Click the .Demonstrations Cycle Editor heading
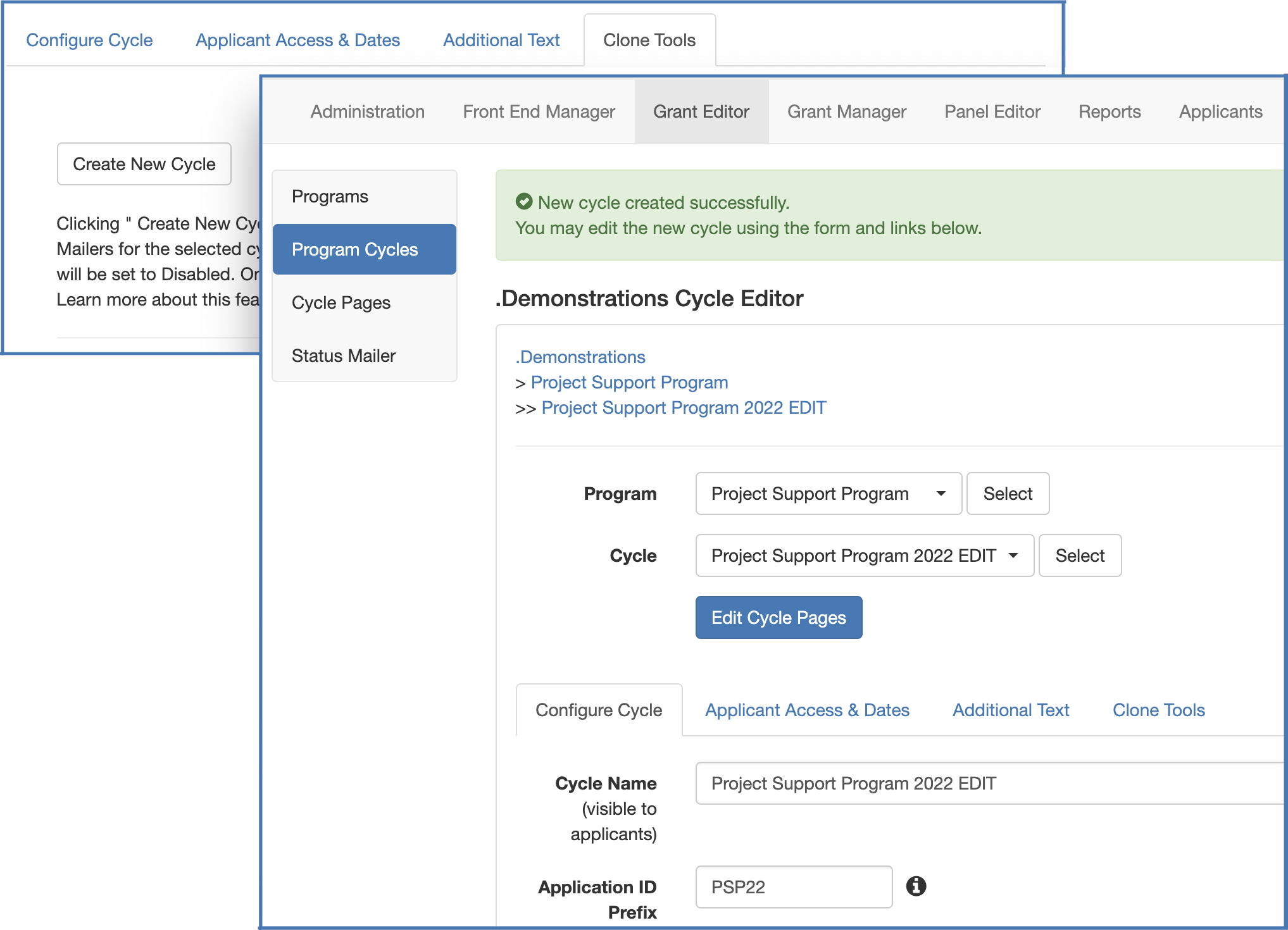The height and width of the screenshot is (930, 1288). [x=649, y=298]
